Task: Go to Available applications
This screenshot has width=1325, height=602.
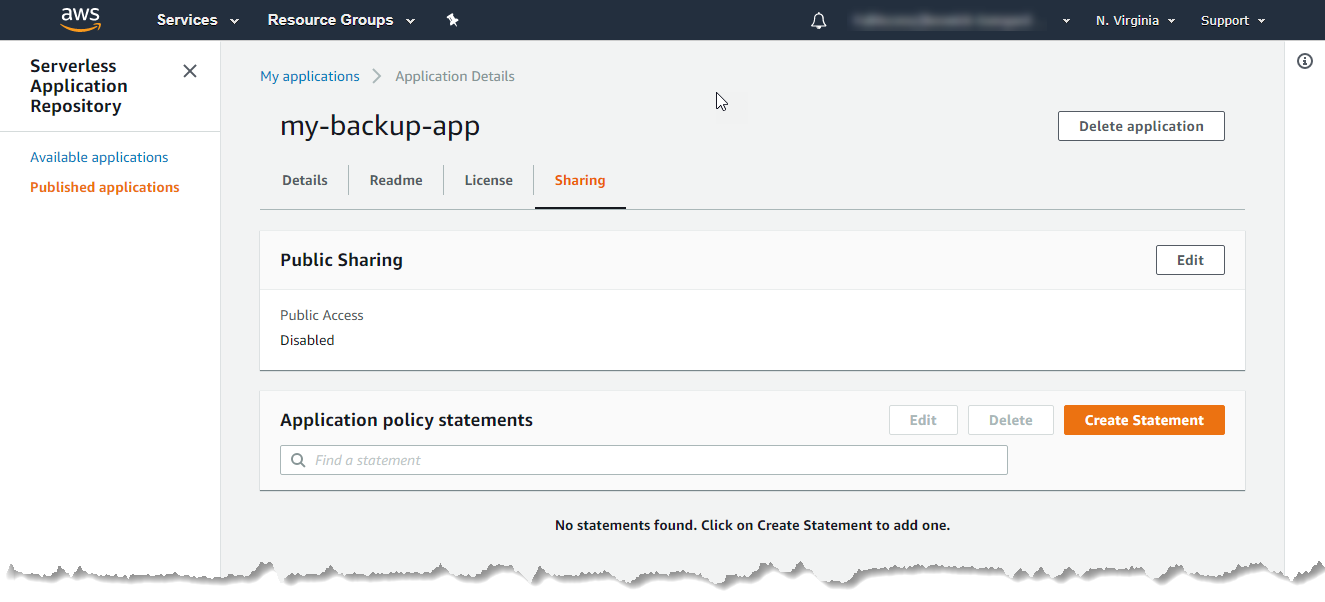Action: pyautogui.click(x=99, y=157)
